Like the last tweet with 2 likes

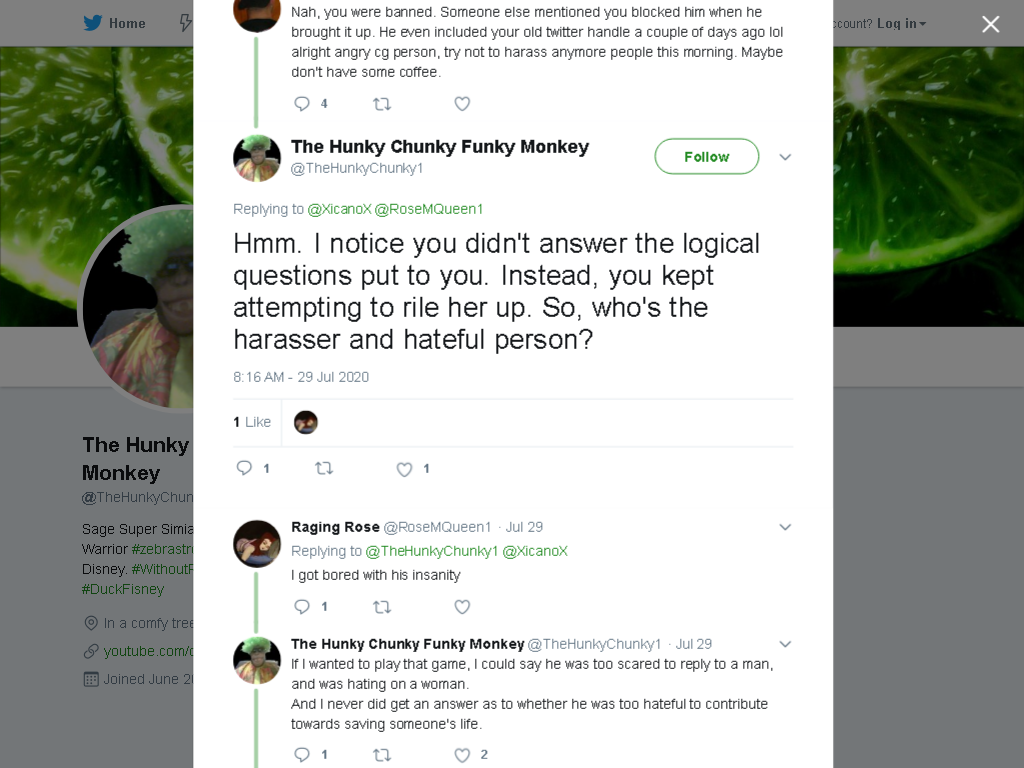tap(462, 755)
